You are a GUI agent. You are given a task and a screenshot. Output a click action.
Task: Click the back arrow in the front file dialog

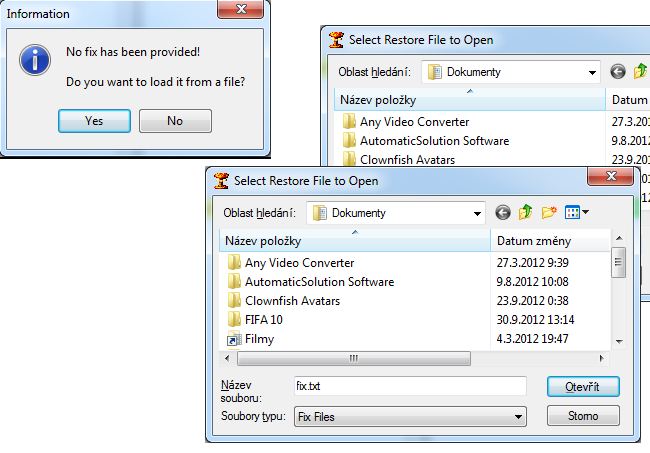(502, 212)
